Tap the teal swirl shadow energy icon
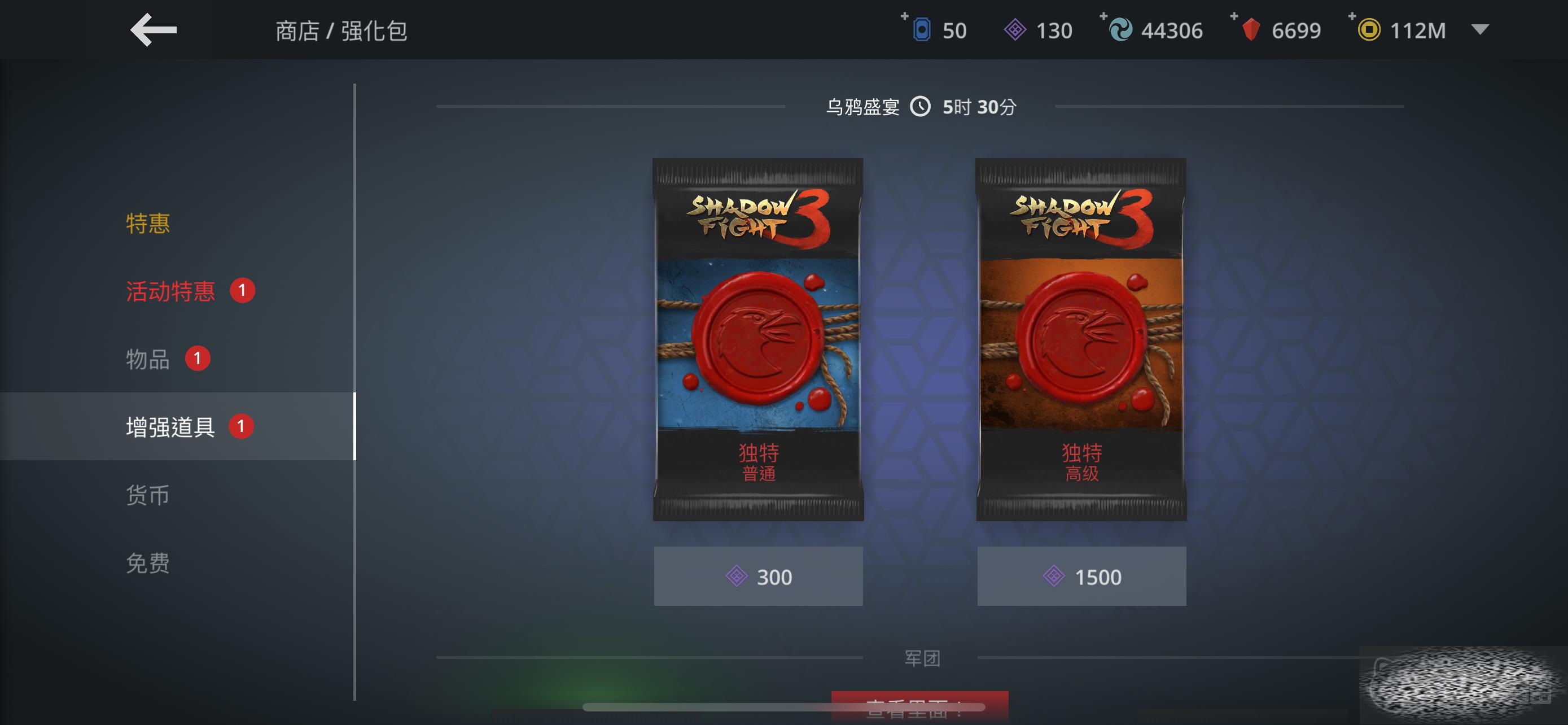This screenshot has width=1568, height=725. [1120, 30]
